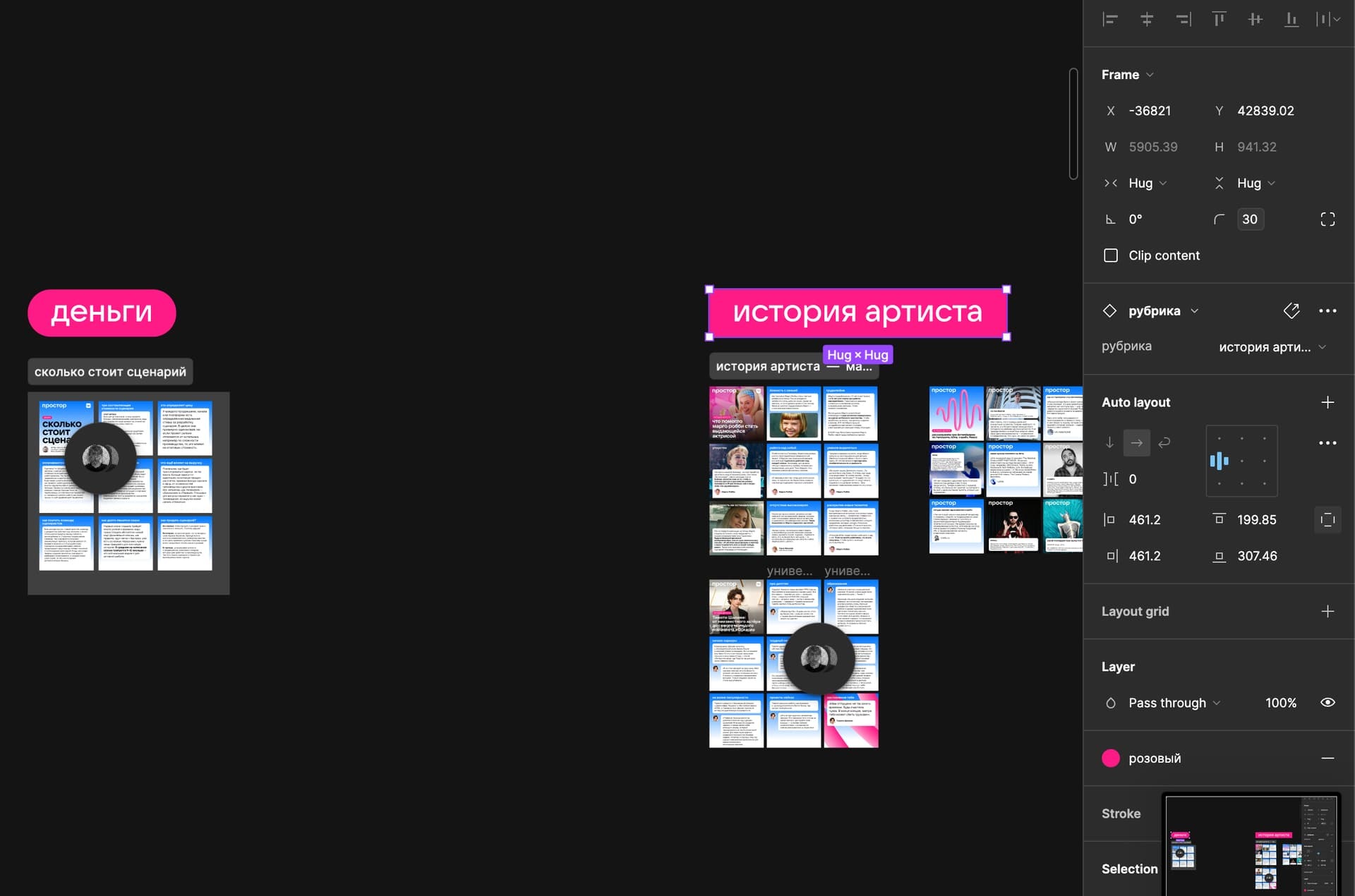Image resolution: width=1355 pixels, height=896 pixels.
Task: Click the auto layout add icon
Action: (x=1328, y=403)
